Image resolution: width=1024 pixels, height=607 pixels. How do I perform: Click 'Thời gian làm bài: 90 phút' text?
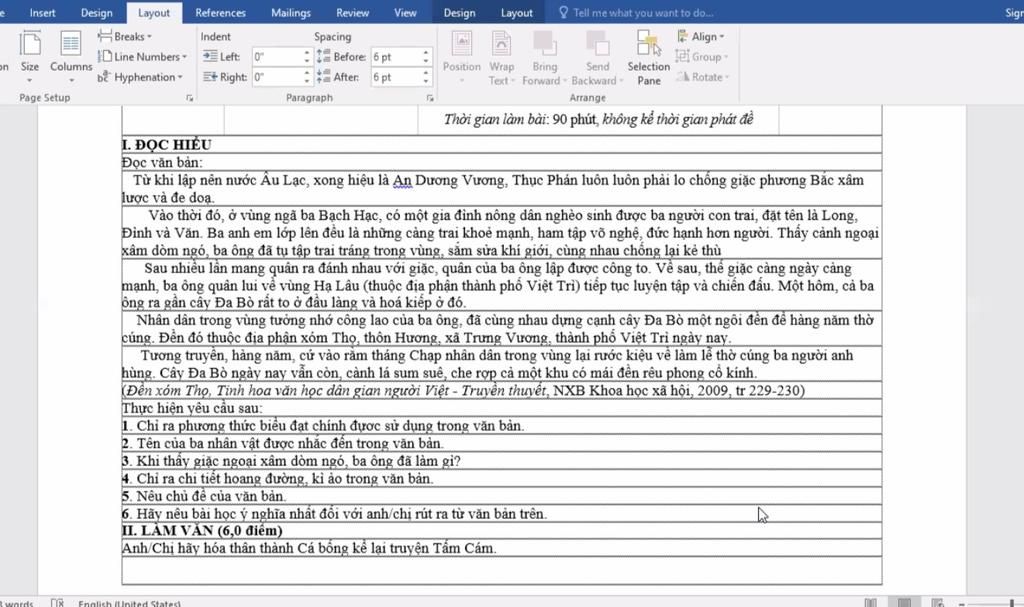(x=520, y=120)
